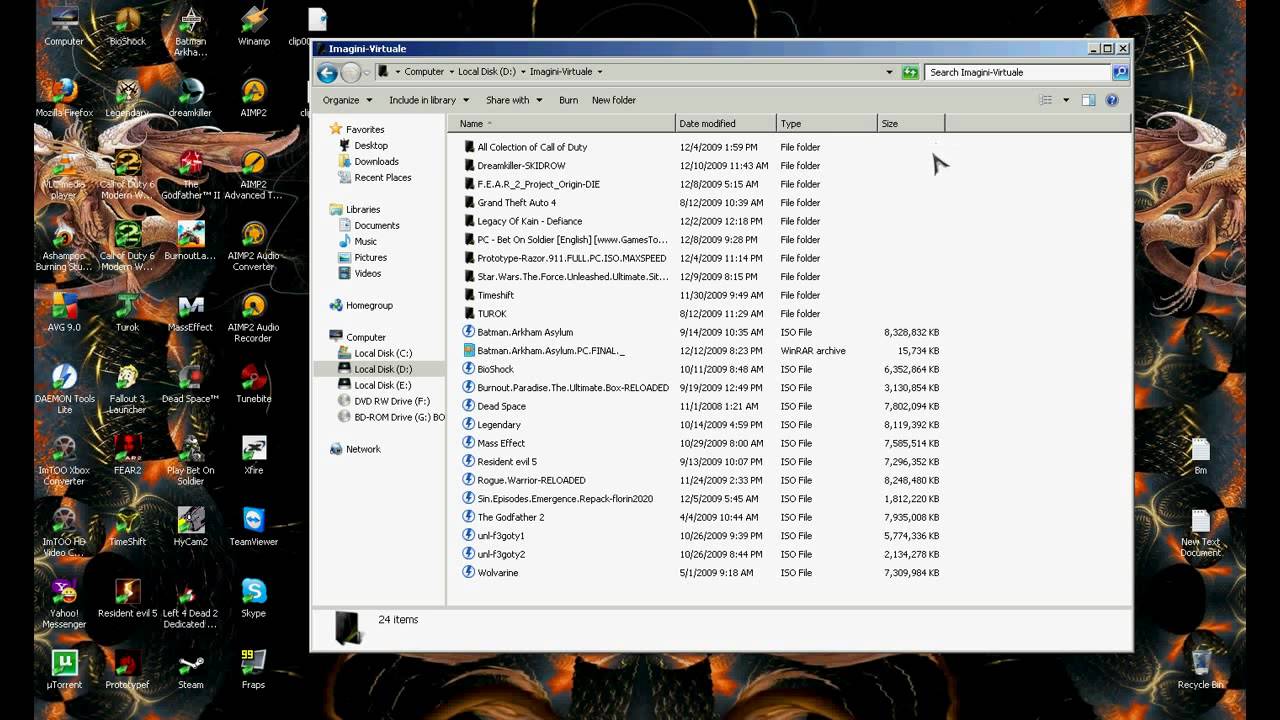This screenshot has width=1280, height=720.
Task: Expand the address bar history dropdown
Action: tap(889, 72)
